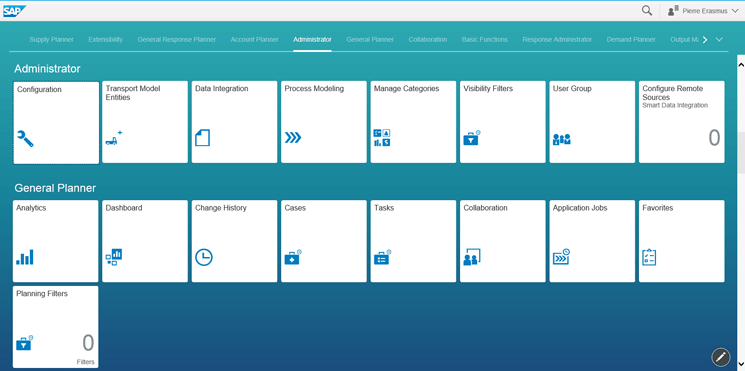Click the Planning Filters briefcase icon
The height and width of the screenshot is (371, 745).
tap(24, 342)
